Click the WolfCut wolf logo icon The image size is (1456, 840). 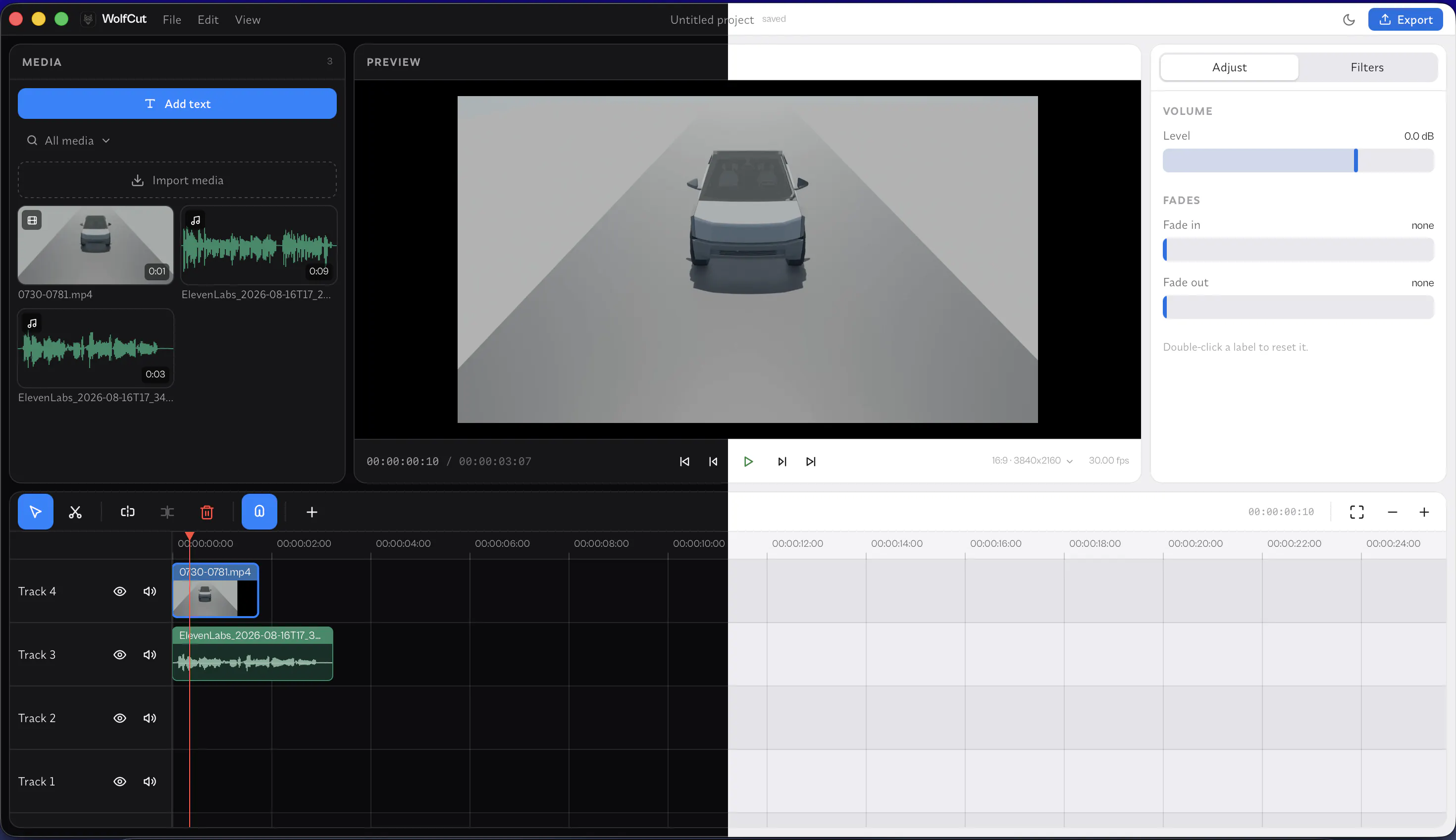[88, 20]
